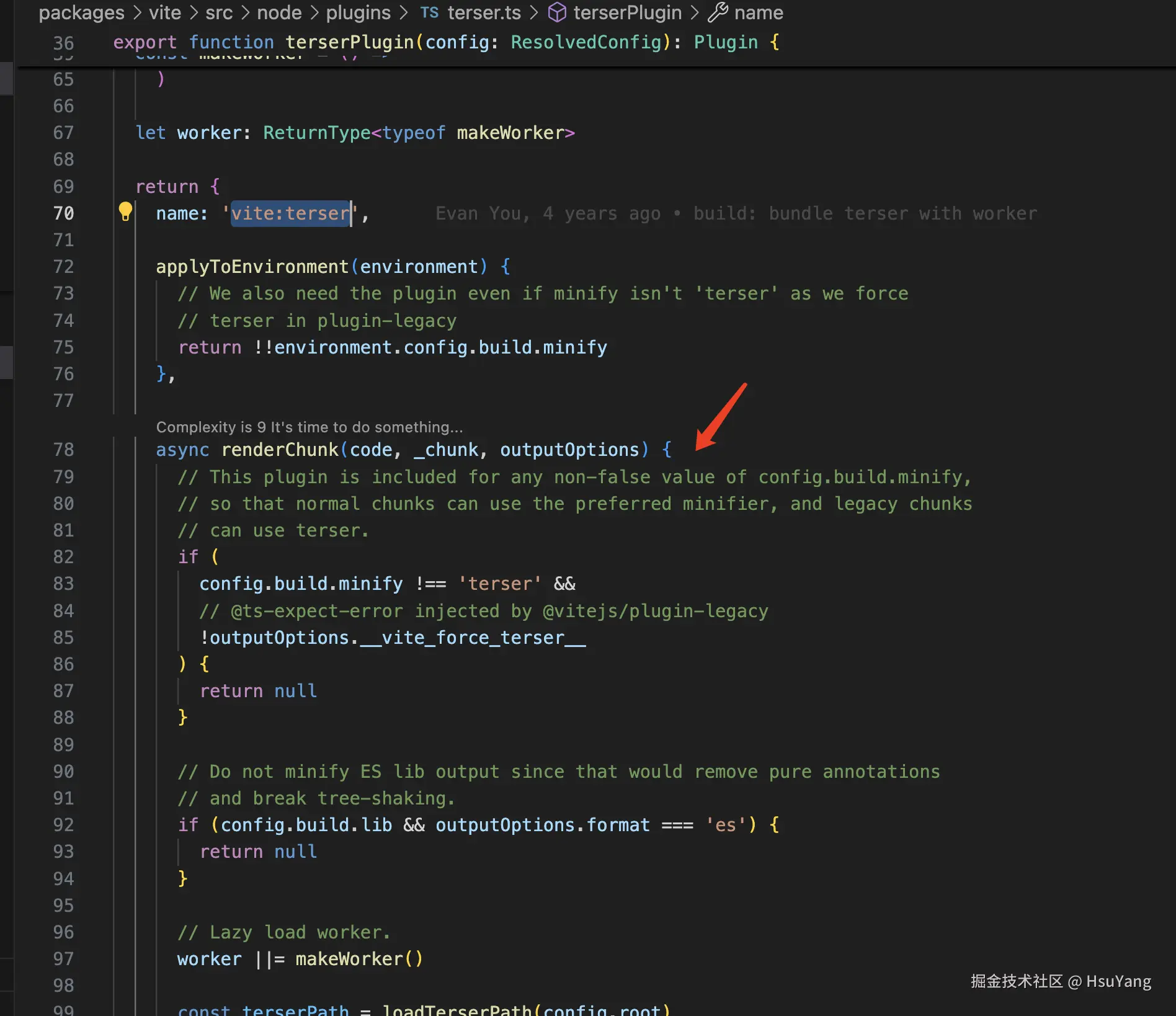Click 'worker ||= makeWorker()' statement
1176x1016 pixels.
click(300, 959)
